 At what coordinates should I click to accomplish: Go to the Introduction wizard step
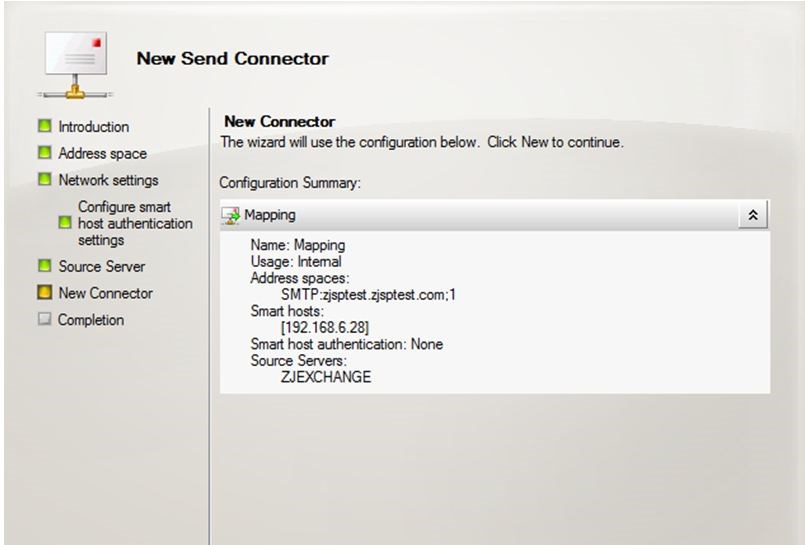tap(94, 127)
